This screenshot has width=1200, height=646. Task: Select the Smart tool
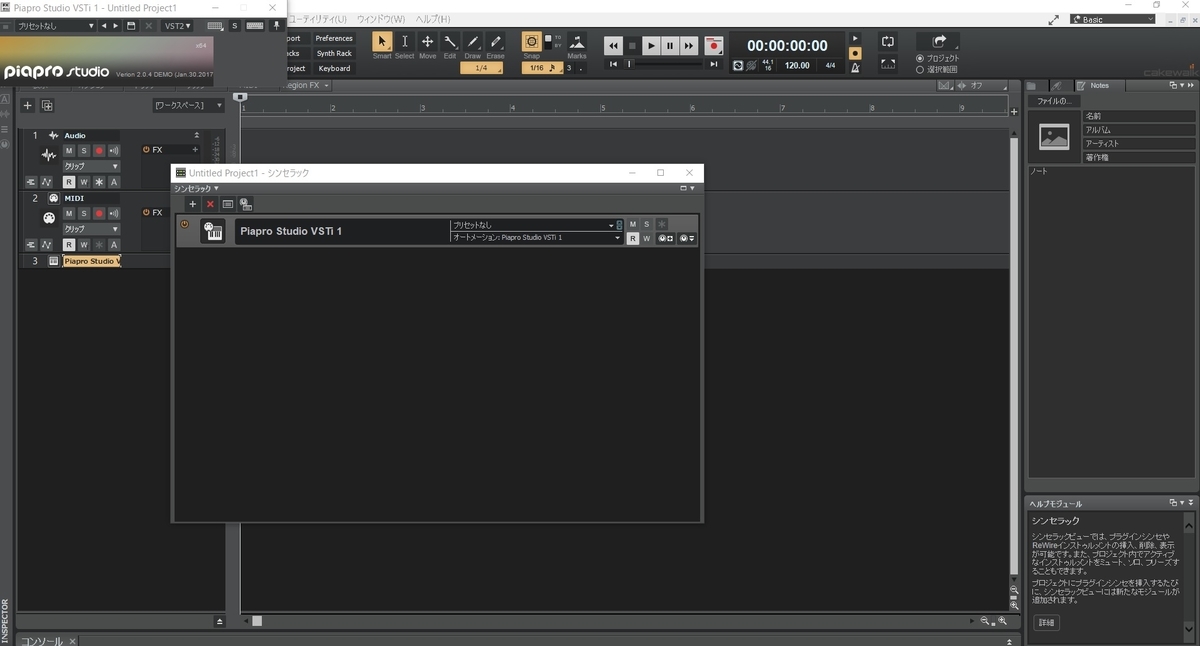pyautogui.click(x=382, y=42)
